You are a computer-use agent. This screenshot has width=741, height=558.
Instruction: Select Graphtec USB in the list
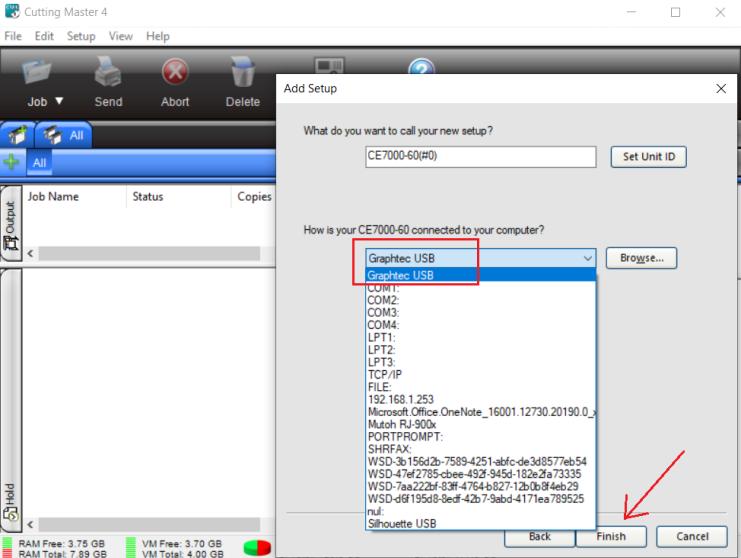point(481,275)
